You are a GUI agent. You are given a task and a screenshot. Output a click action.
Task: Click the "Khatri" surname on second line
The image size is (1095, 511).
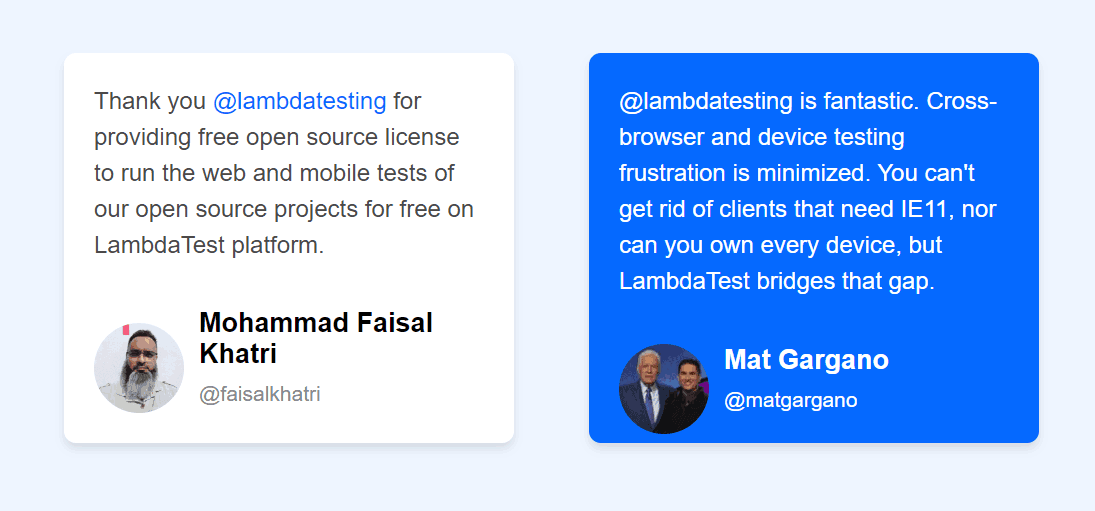238,354
